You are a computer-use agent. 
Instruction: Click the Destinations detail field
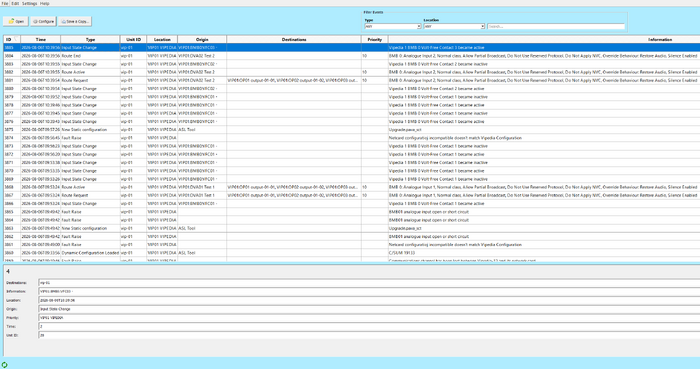click(x=369, y=283)
